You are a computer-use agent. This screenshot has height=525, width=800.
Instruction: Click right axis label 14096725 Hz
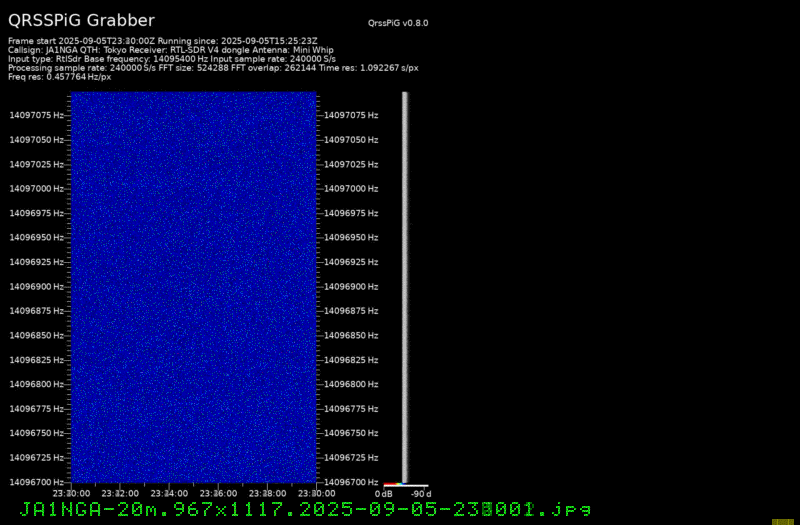(x=351, y=458)
